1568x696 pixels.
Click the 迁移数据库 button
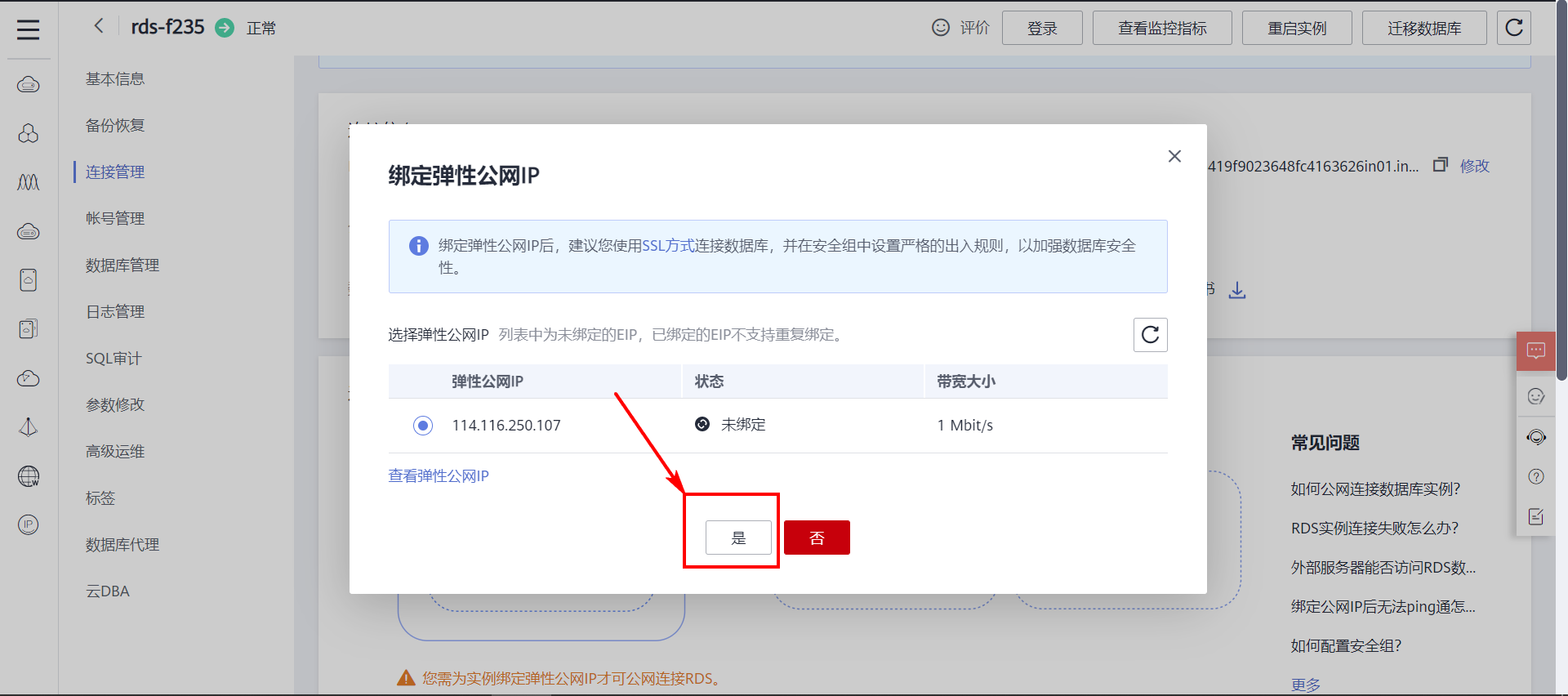point(1424,28)
